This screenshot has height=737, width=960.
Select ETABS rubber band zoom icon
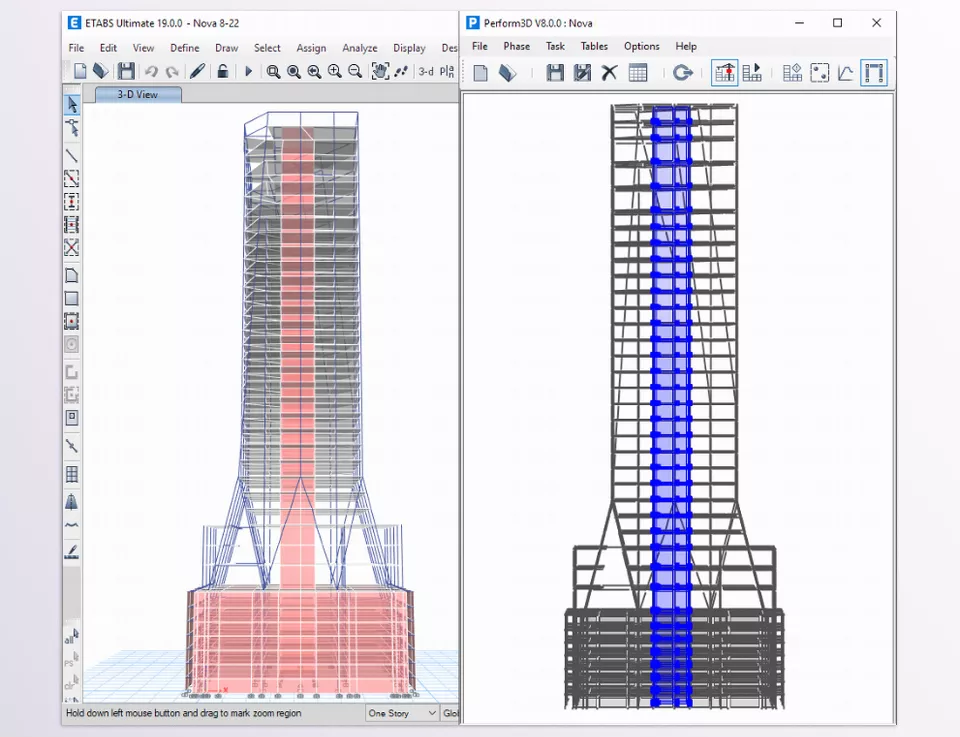coord(273,72)
